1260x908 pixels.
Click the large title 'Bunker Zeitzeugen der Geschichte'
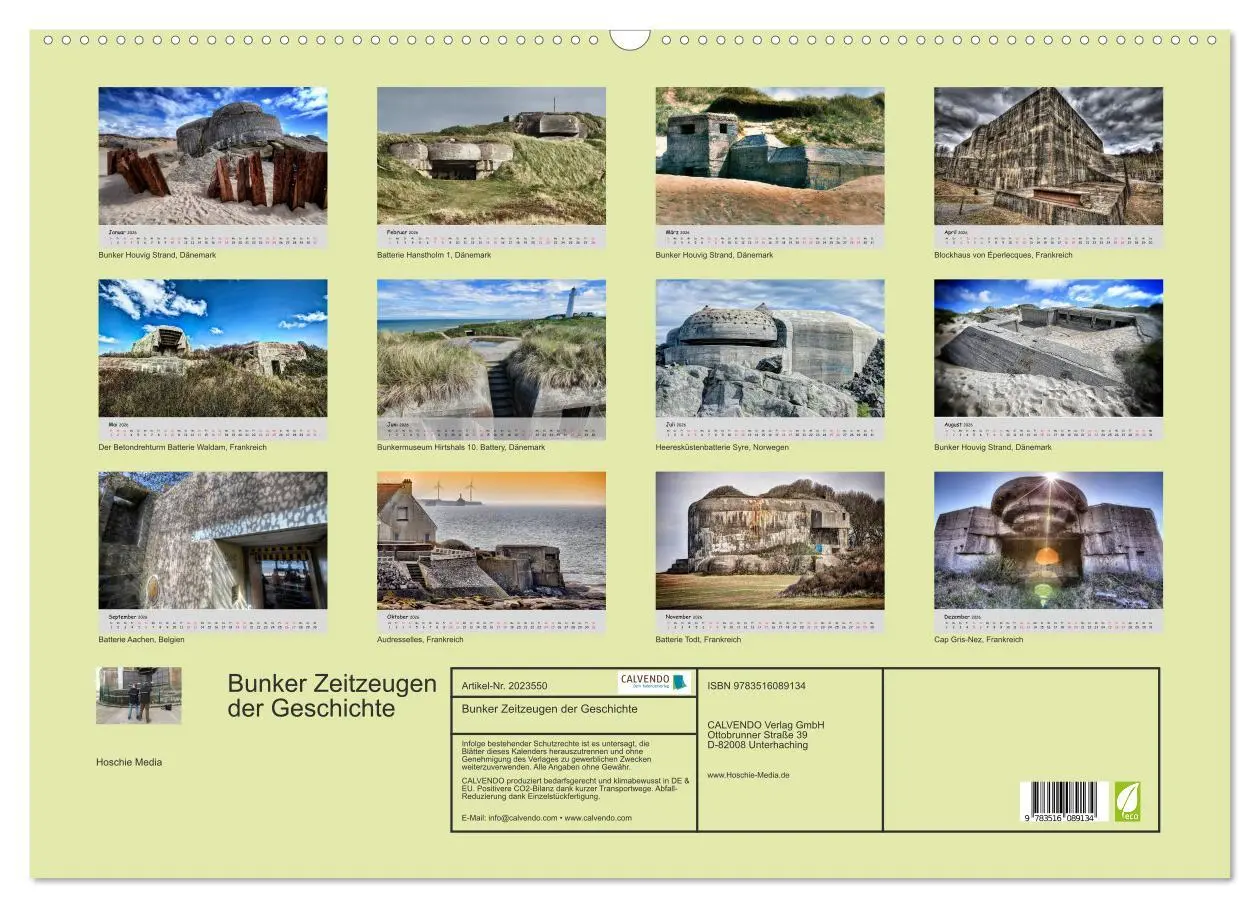point(332,696)
